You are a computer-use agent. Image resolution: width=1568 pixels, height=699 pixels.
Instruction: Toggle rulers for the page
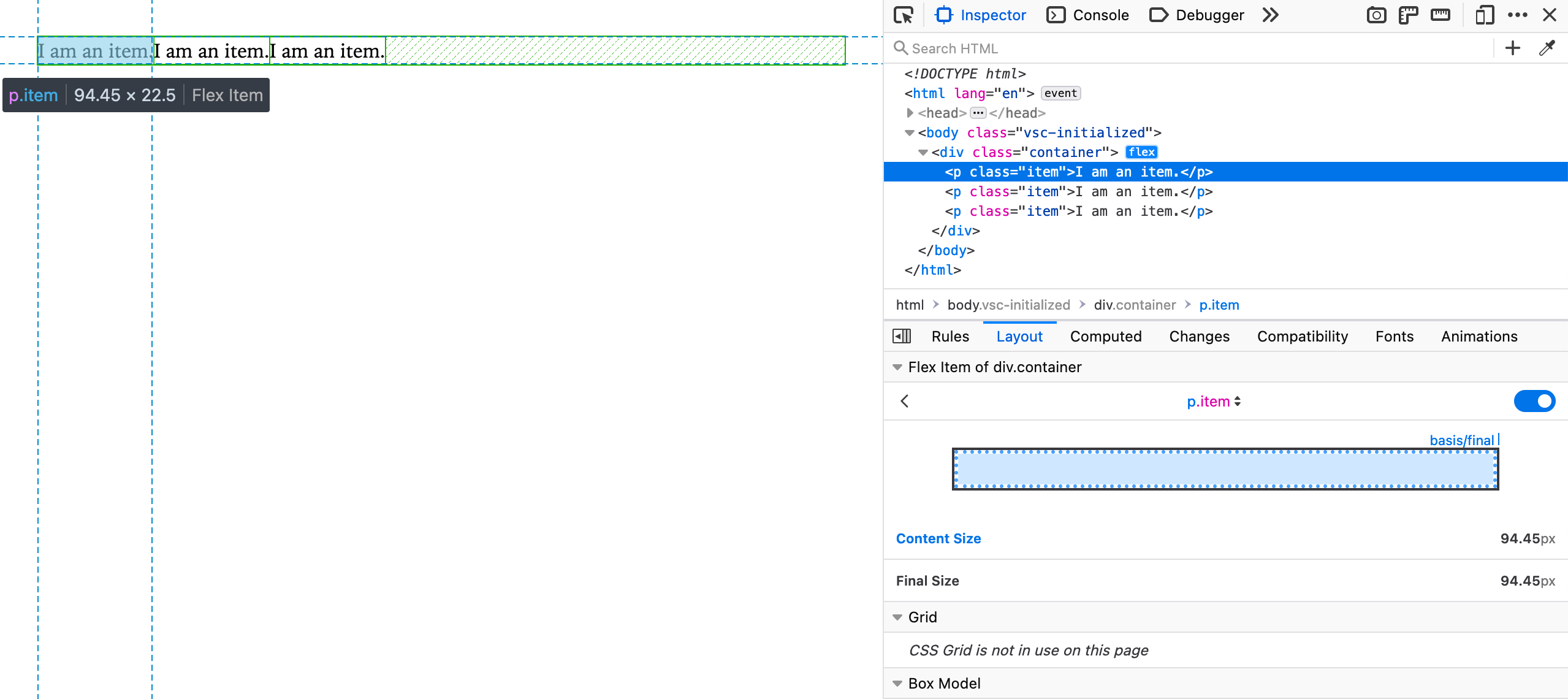[x=1408, y=15]
